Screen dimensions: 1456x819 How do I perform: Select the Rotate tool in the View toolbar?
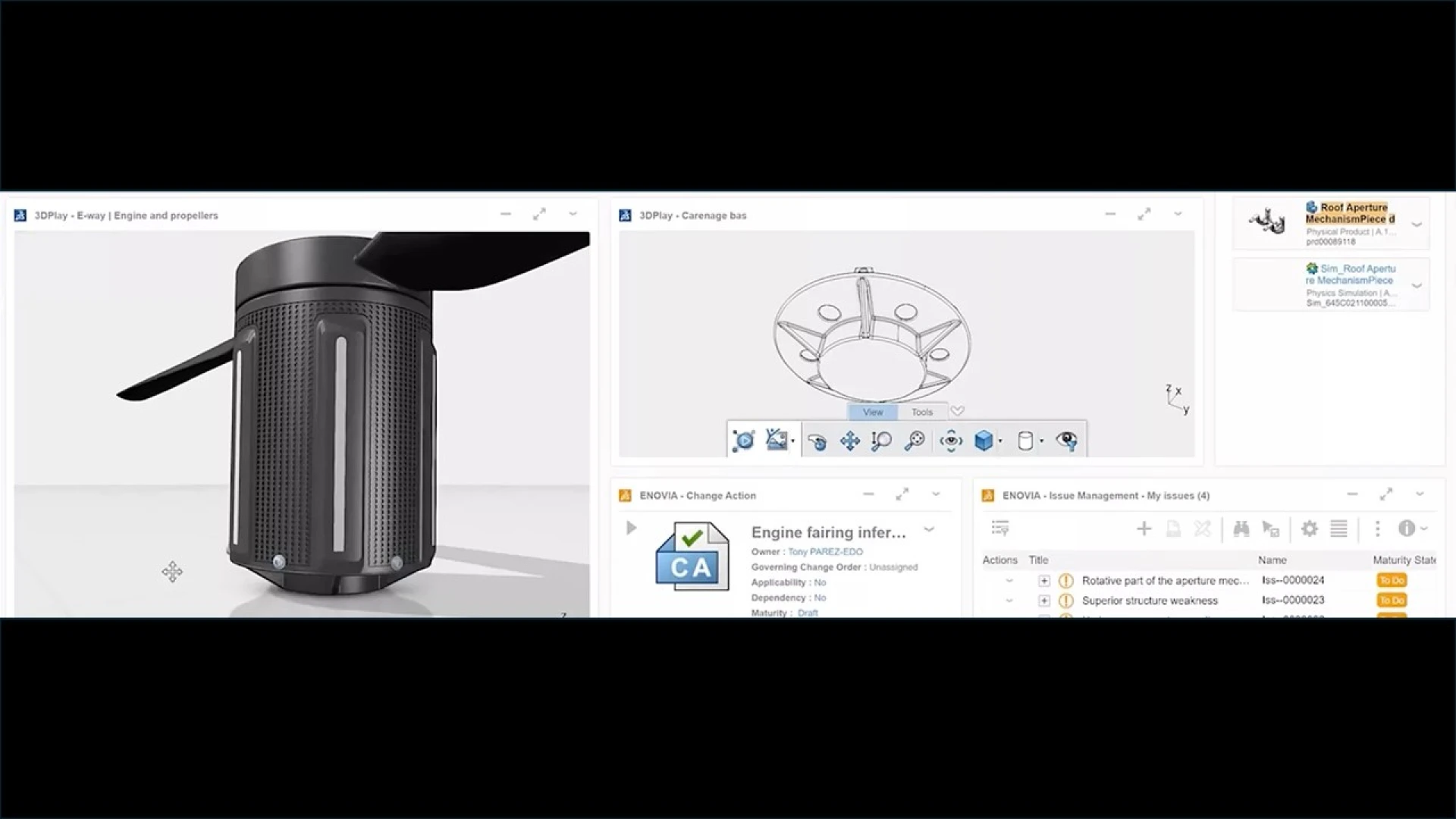(817, 441)
